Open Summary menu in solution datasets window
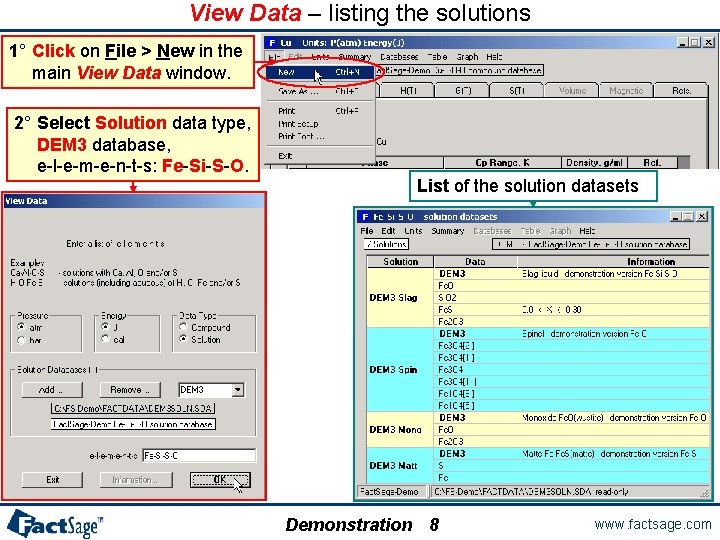This screenshot has height=540, width=720. point(448,231)
